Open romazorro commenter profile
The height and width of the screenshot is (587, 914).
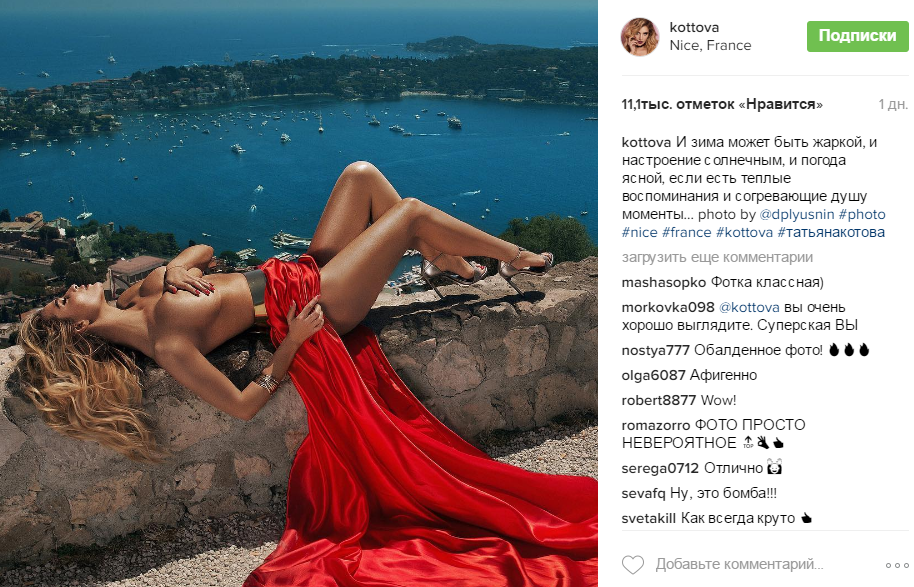pyautogui.click(x=656, y=425)
